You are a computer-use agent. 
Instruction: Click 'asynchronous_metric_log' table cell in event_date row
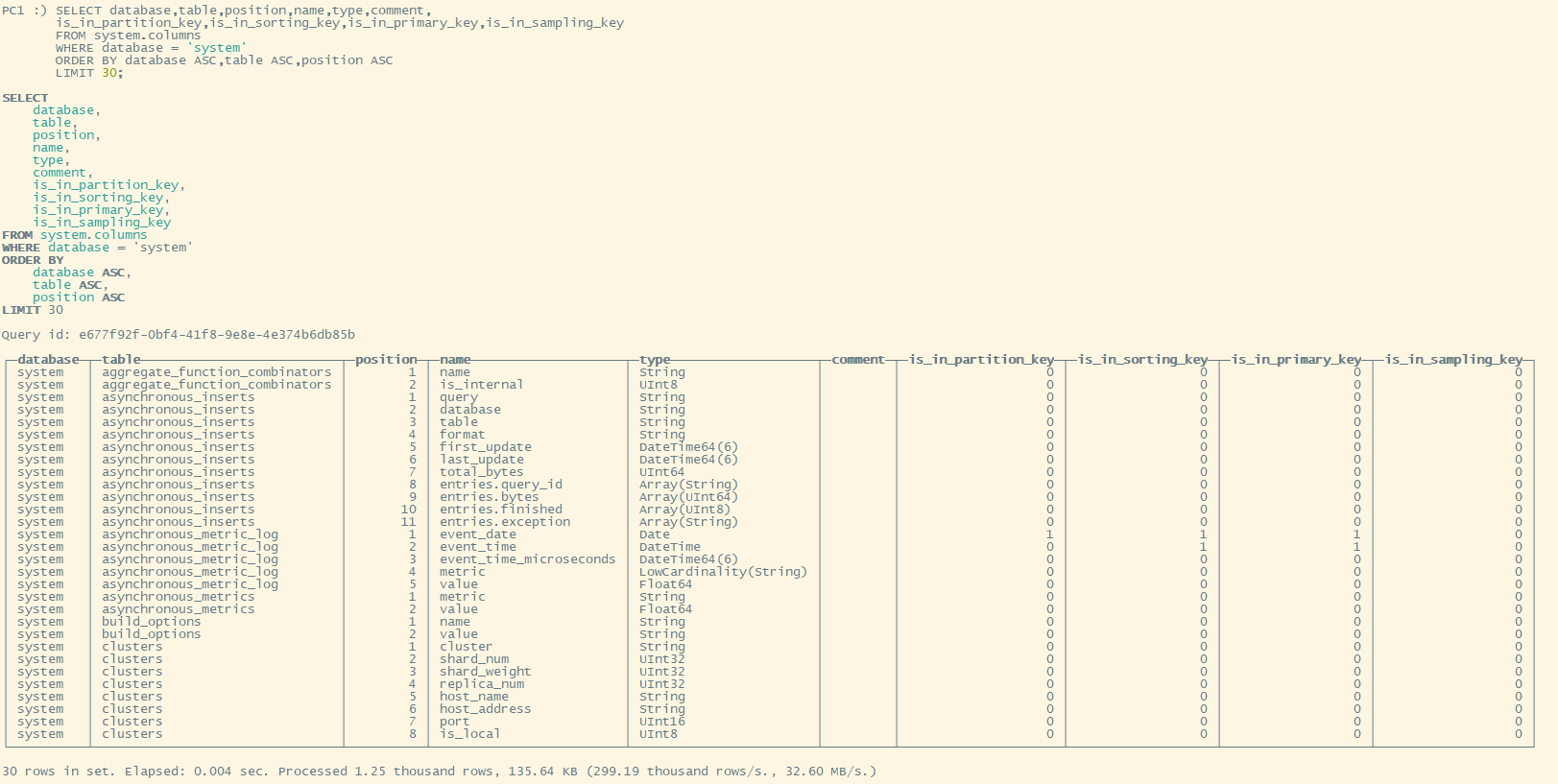(x=190, y=535)
